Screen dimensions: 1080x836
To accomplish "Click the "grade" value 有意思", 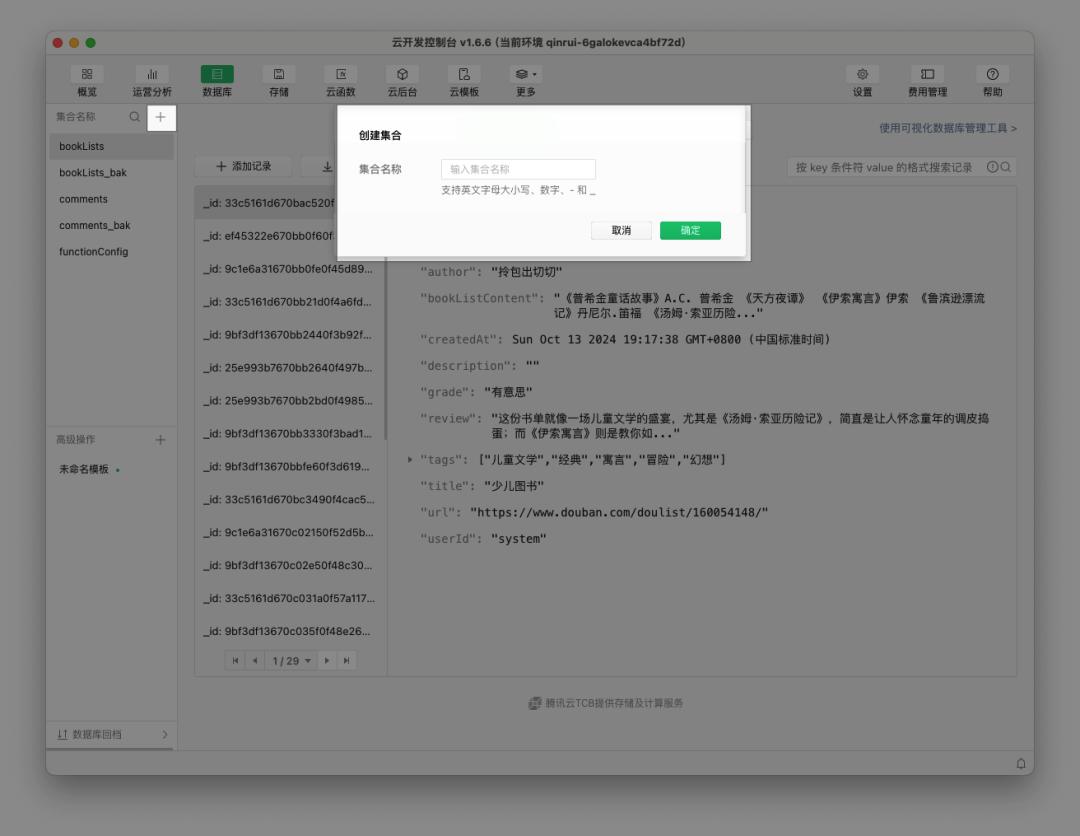I will coord(508,392).
